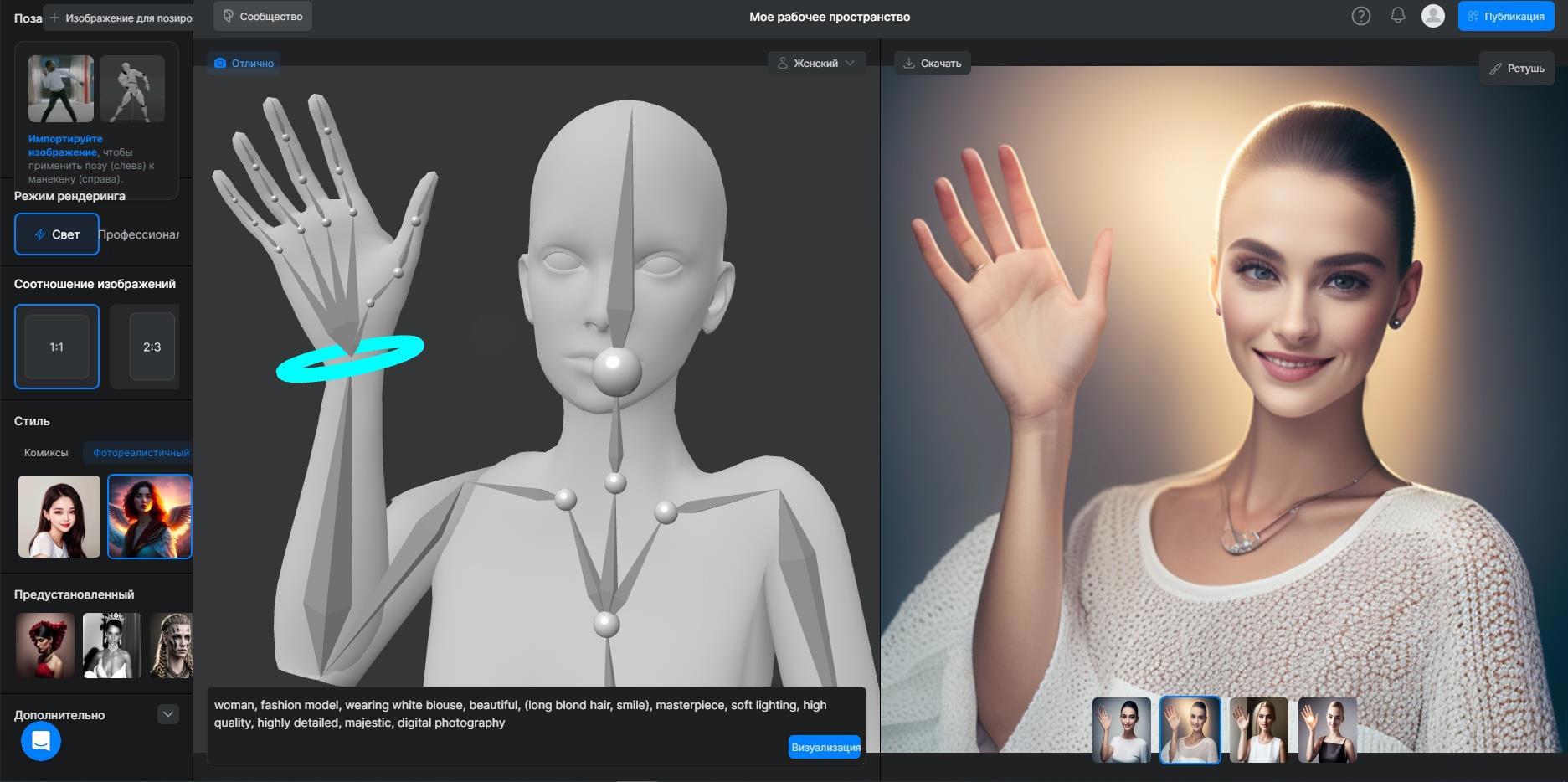The image size is (1568, 782).
Task: Click into the prompt text field
Action: pos(494,714)
